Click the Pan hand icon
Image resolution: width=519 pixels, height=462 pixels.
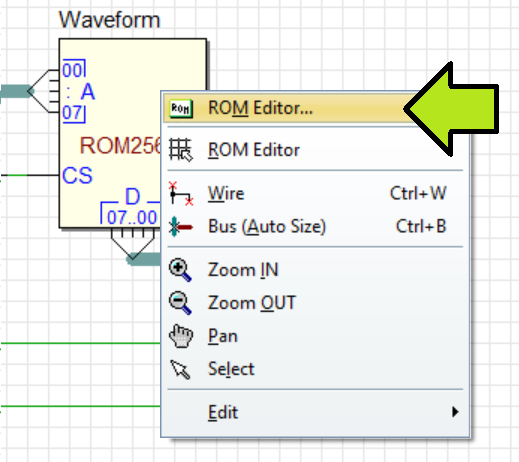[181, 336]
